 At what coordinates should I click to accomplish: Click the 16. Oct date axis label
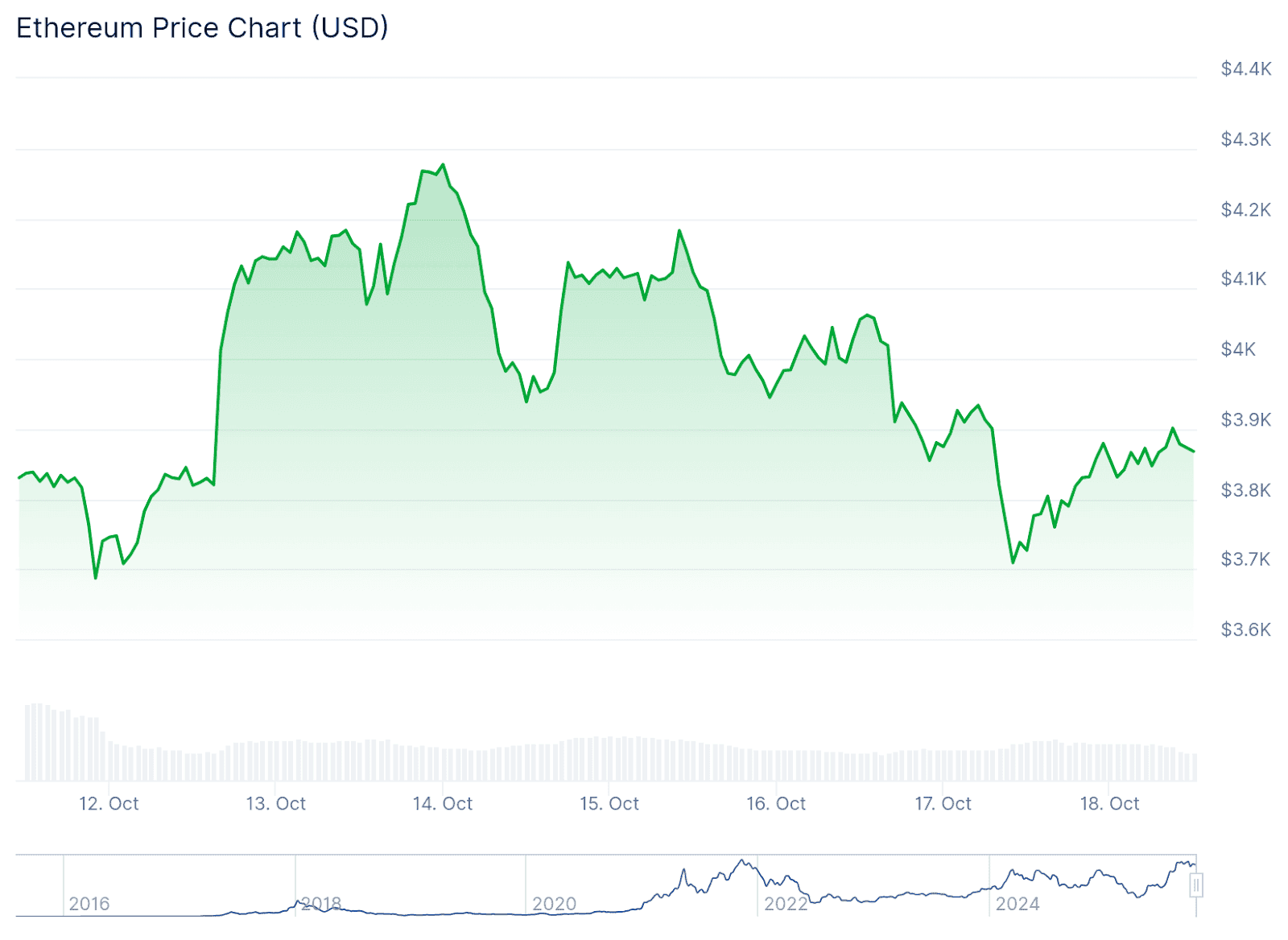776,803
